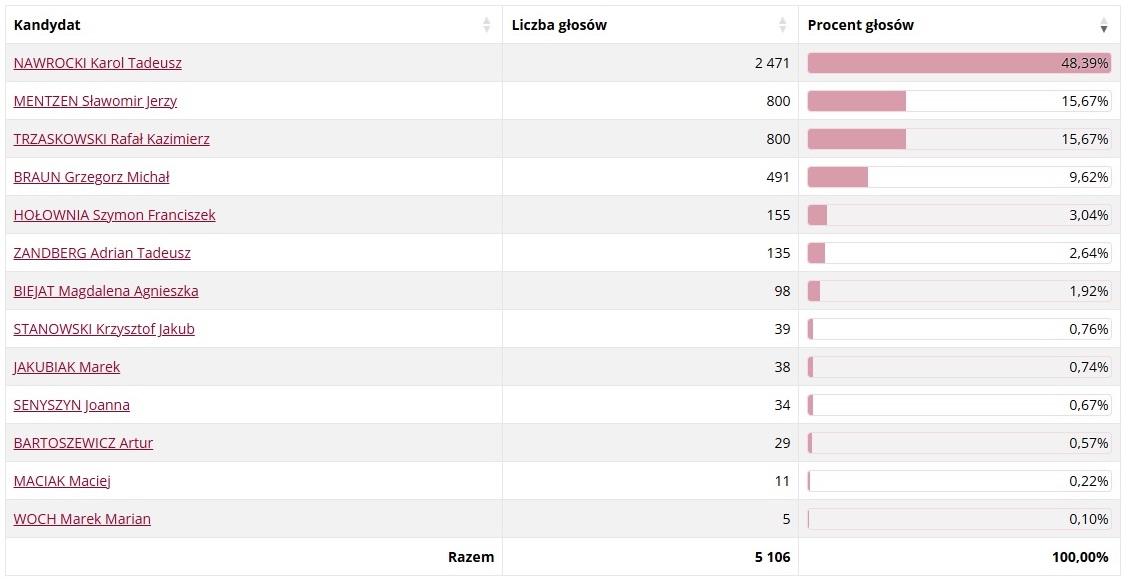Click WOCH Marek Marian link
The width and height of the screenshot is (1126, 581).
pyautogui.click(x=83, y=519)
